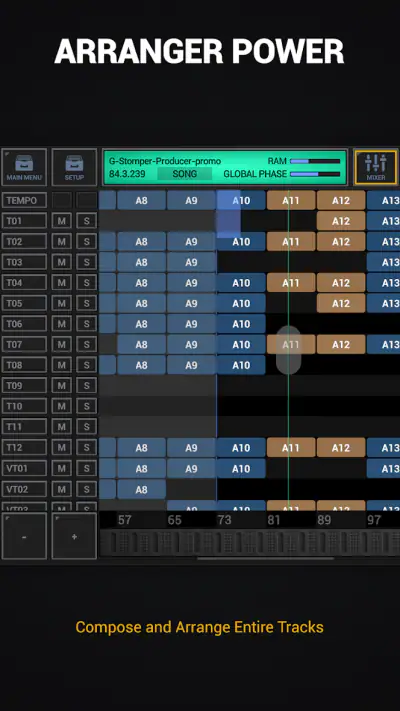Image resolution: width=400 pixels, height=711 pixels.
Task: Mute track T04
Action: [x=62, y=283]
